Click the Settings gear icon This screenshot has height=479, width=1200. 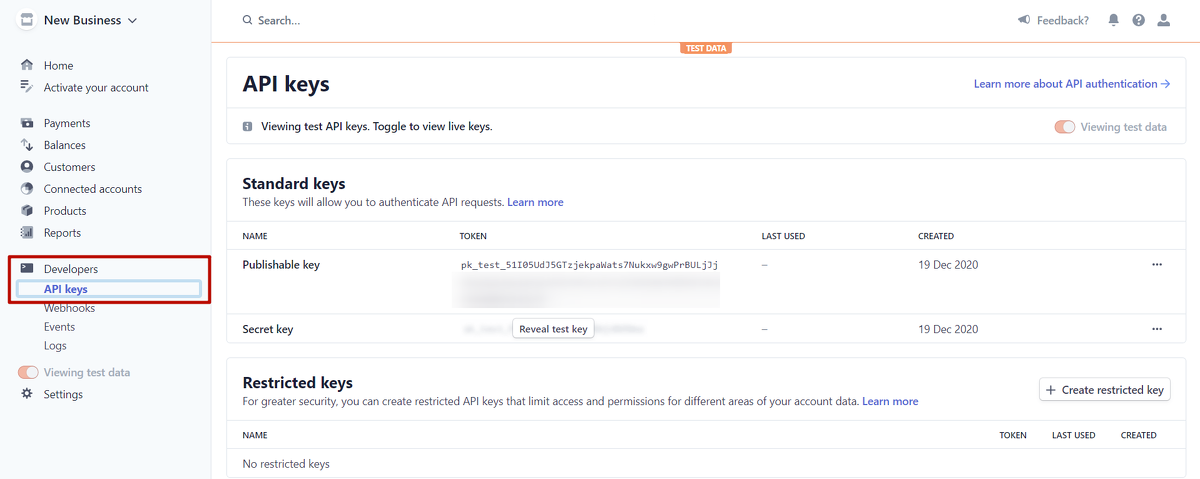point(27,394)
